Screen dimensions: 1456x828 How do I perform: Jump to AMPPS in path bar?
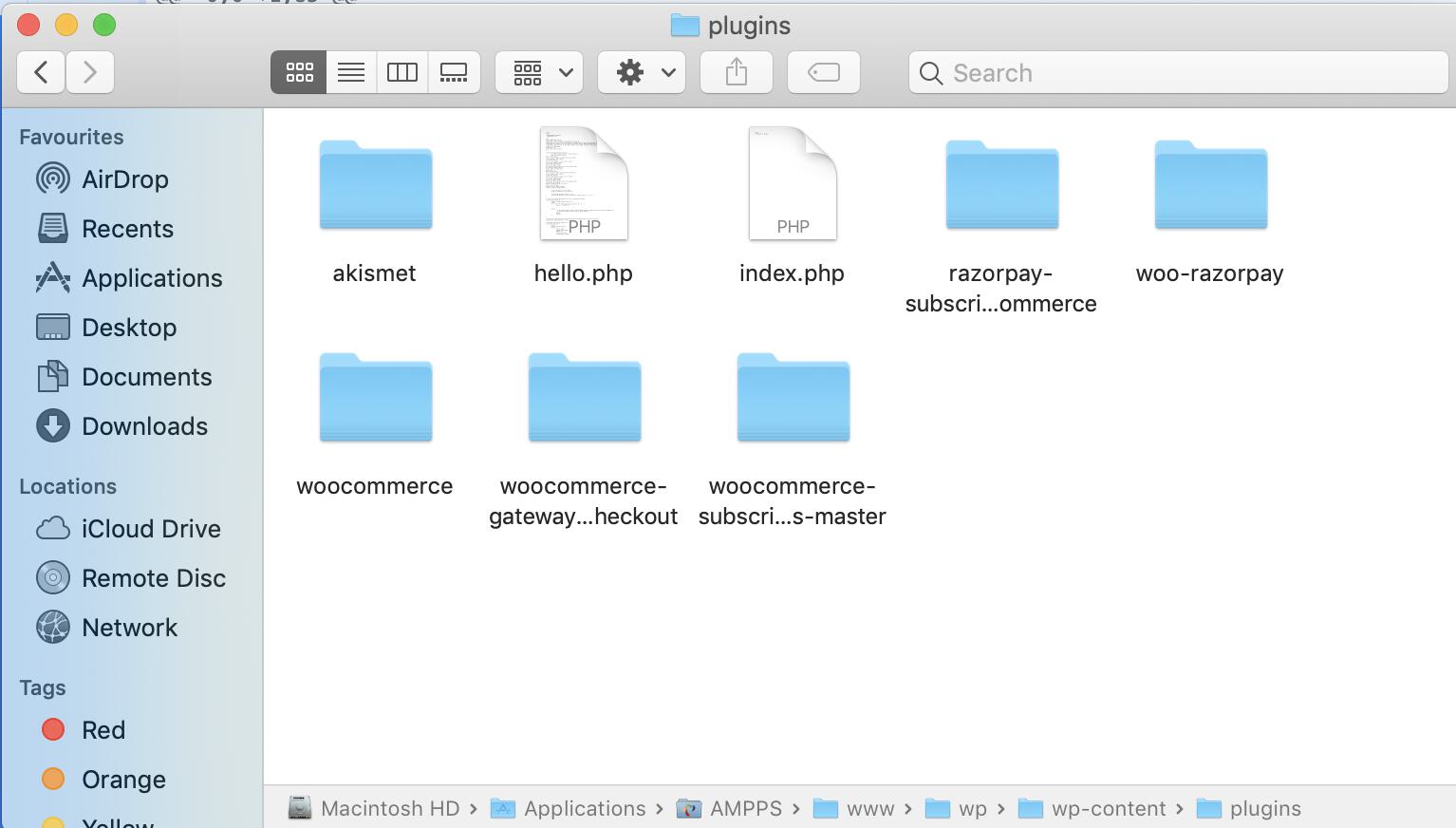coord(729,808)
